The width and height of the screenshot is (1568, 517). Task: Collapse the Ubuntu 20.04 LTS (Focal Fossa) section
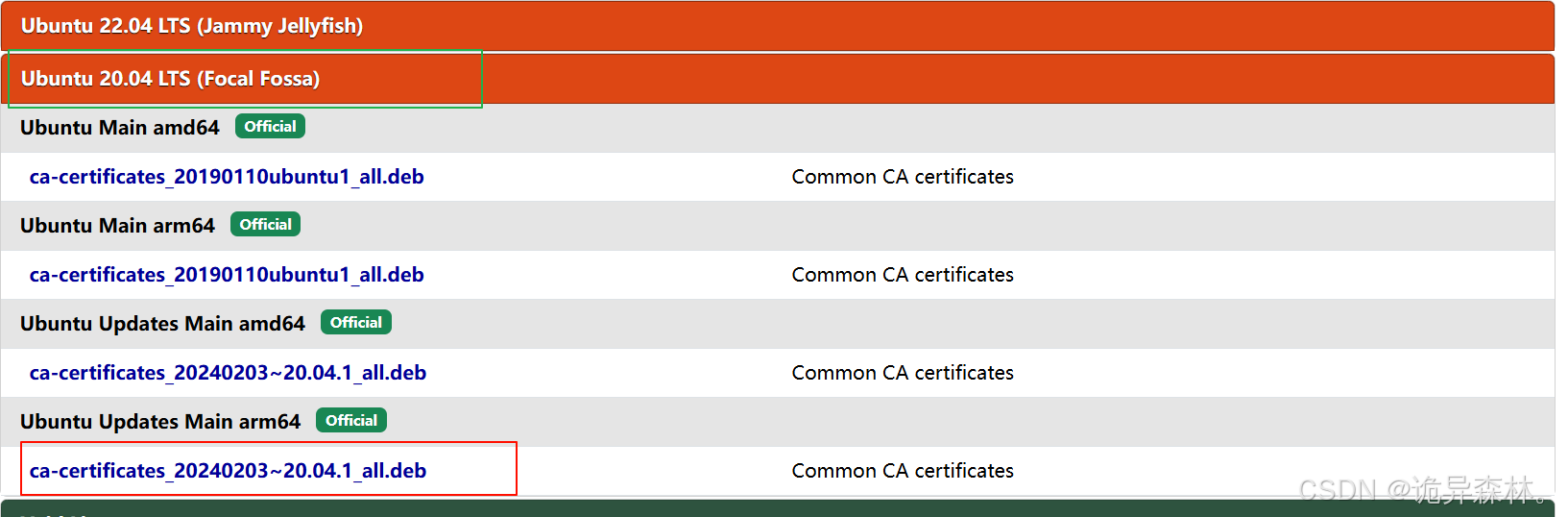[x=778, y=79]
